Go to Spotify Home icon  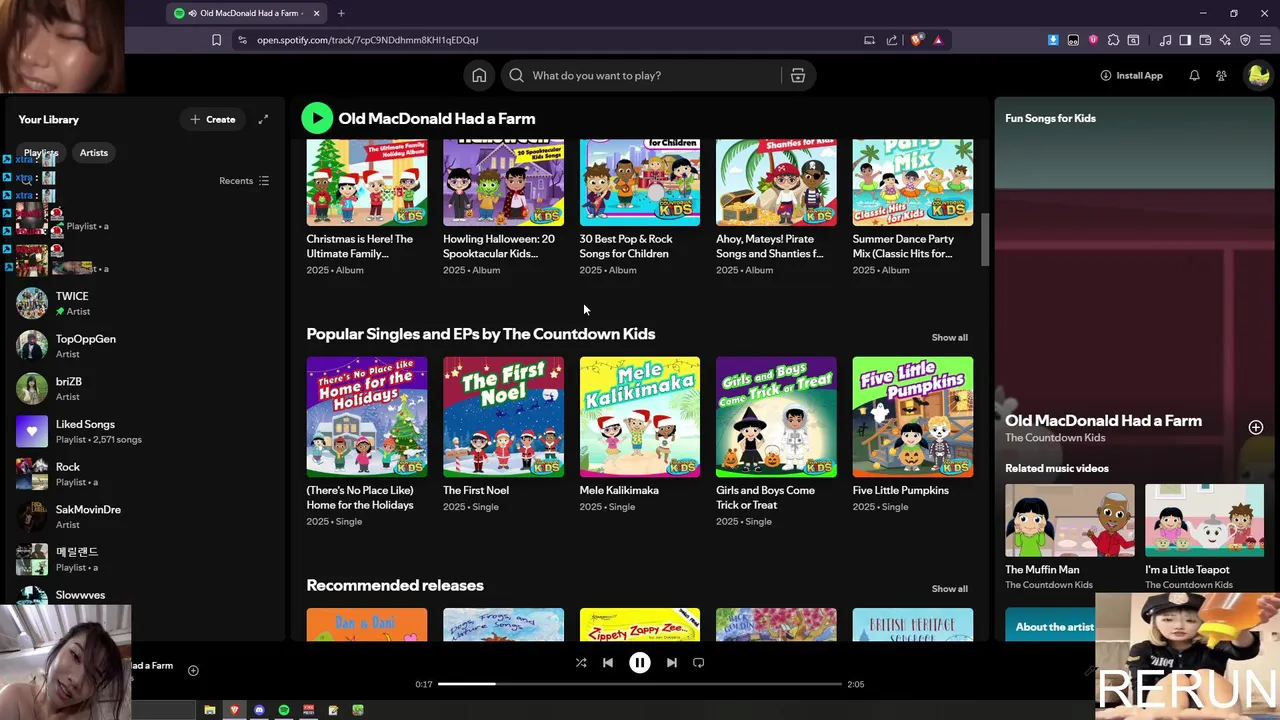click(479, 75)
